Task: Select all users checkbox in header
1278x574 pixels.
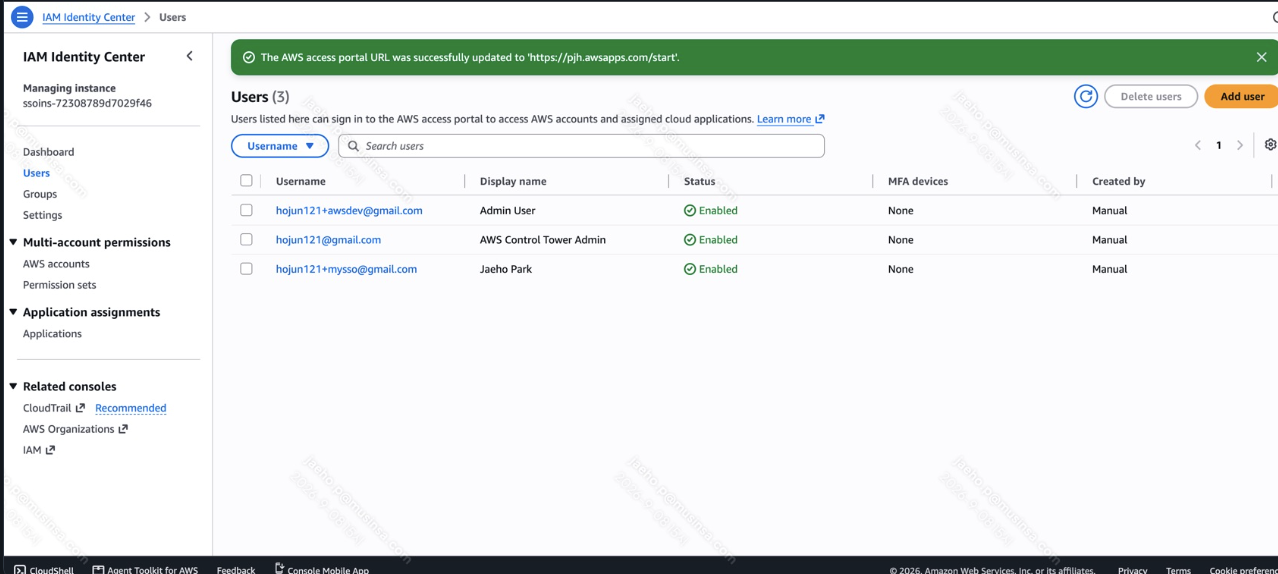Action: [246, 181]
